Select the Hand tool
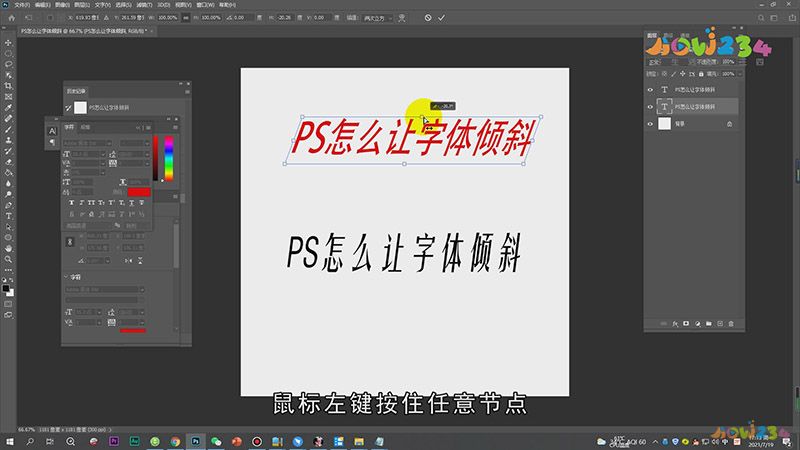 click(8, 248)
